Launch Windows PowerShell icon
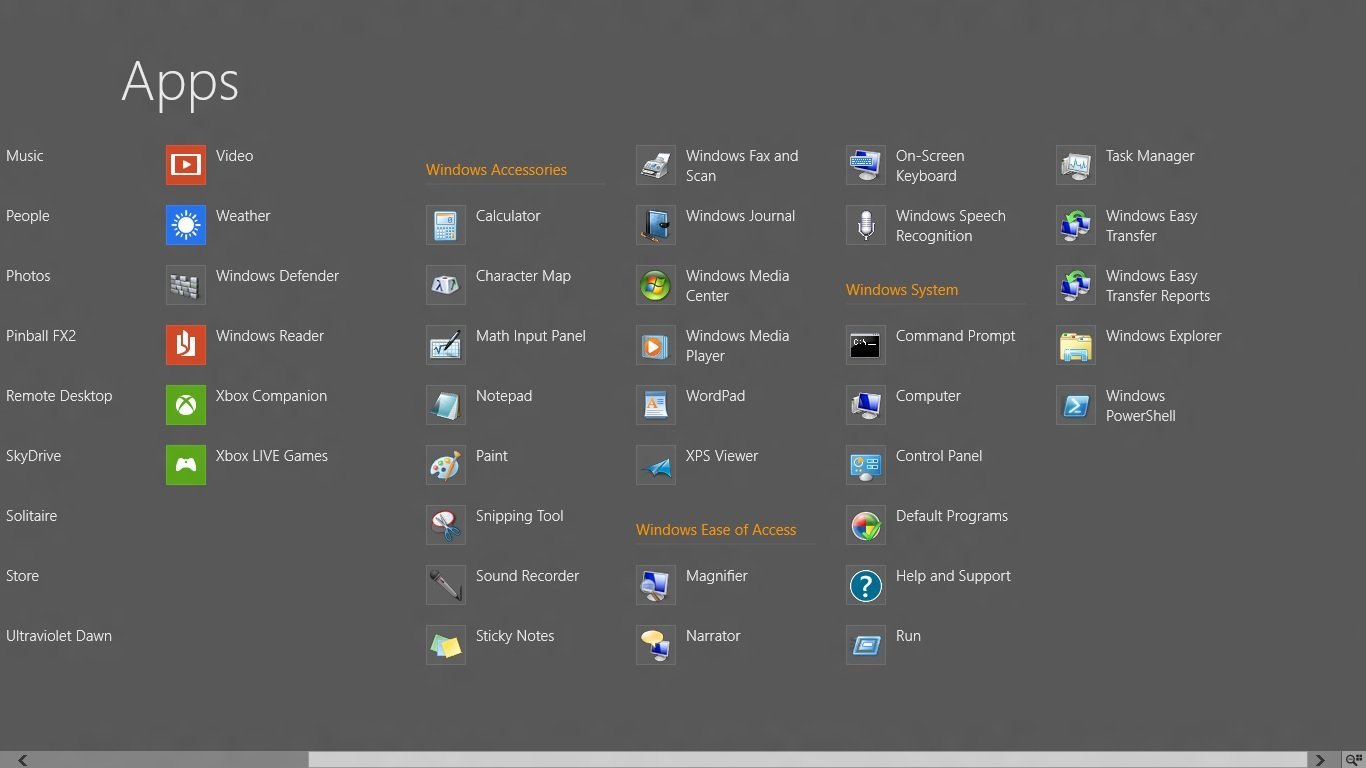Viewport: 1366px width, 768px height. click(1076, 405)
